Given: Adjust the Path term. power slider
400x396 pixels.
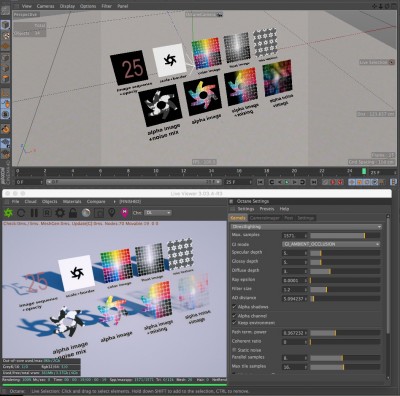Looking at the screenshot, I should 345,333.
